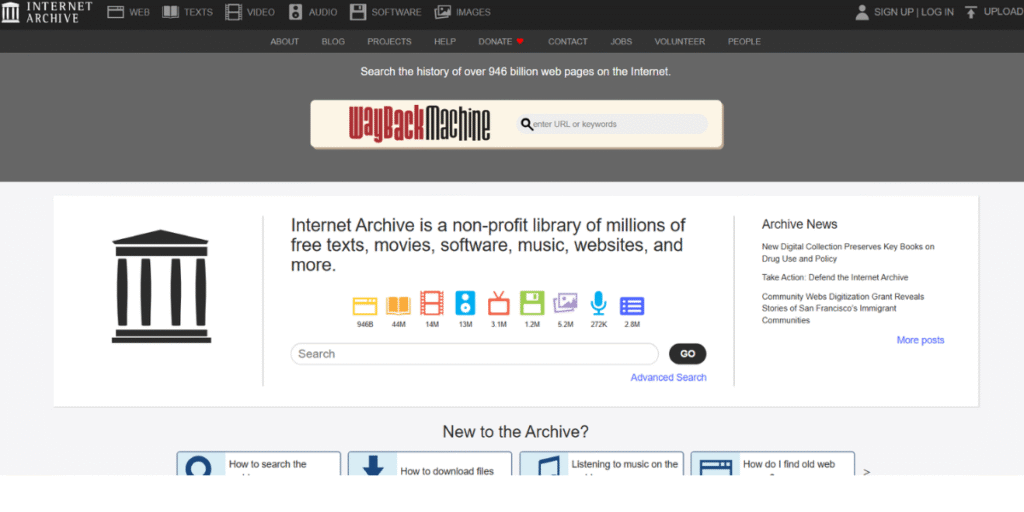Viewport: 1024px width, 512px height.
Task: Click the large Internet Archive building logo
Action: click(x=161, y=286)
